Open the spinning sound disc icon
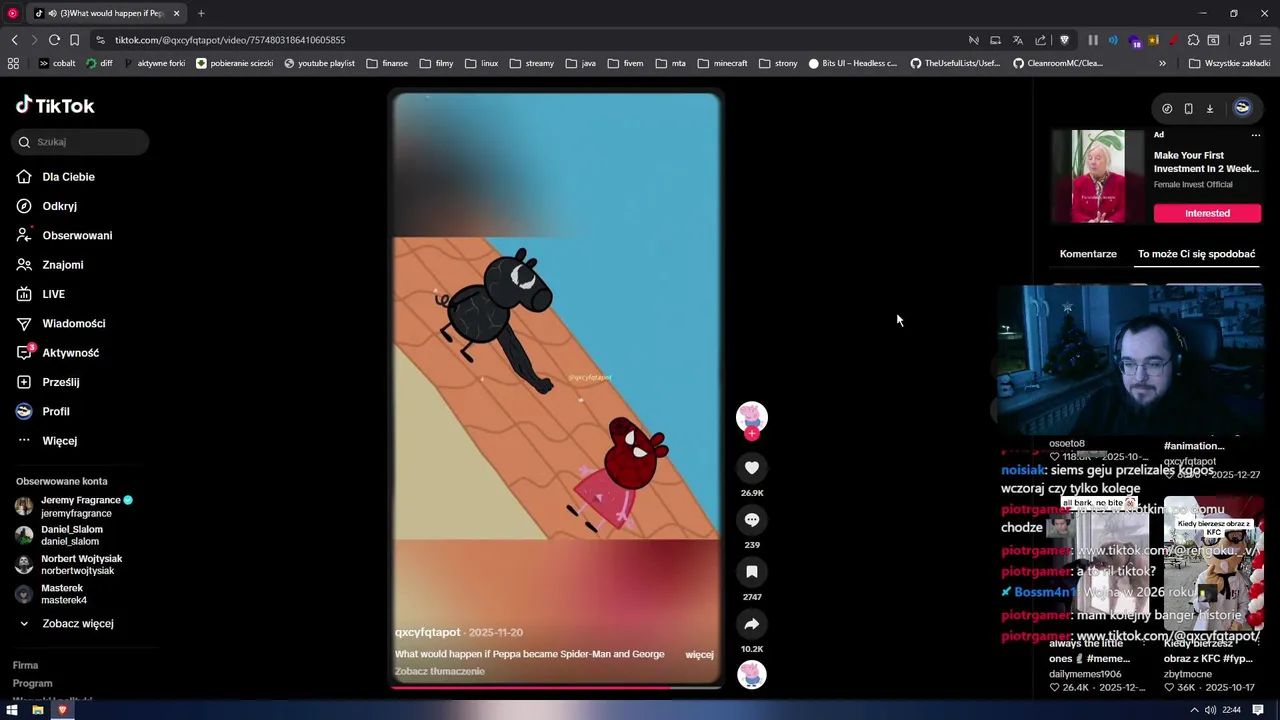The height and width of the screenshot is (720, 1280). 752,675
